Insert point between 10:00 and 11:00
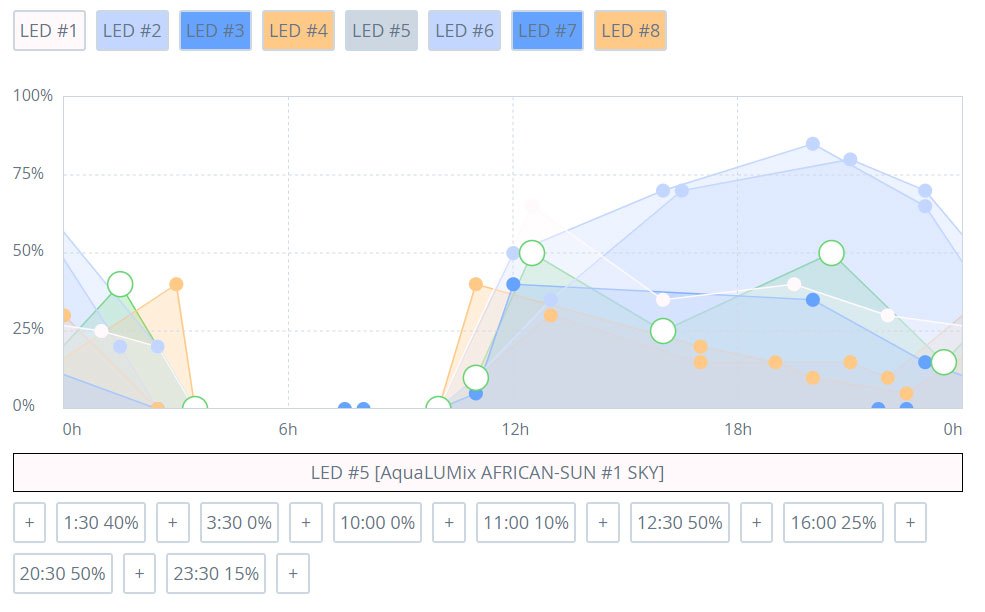 pos(449,522)
